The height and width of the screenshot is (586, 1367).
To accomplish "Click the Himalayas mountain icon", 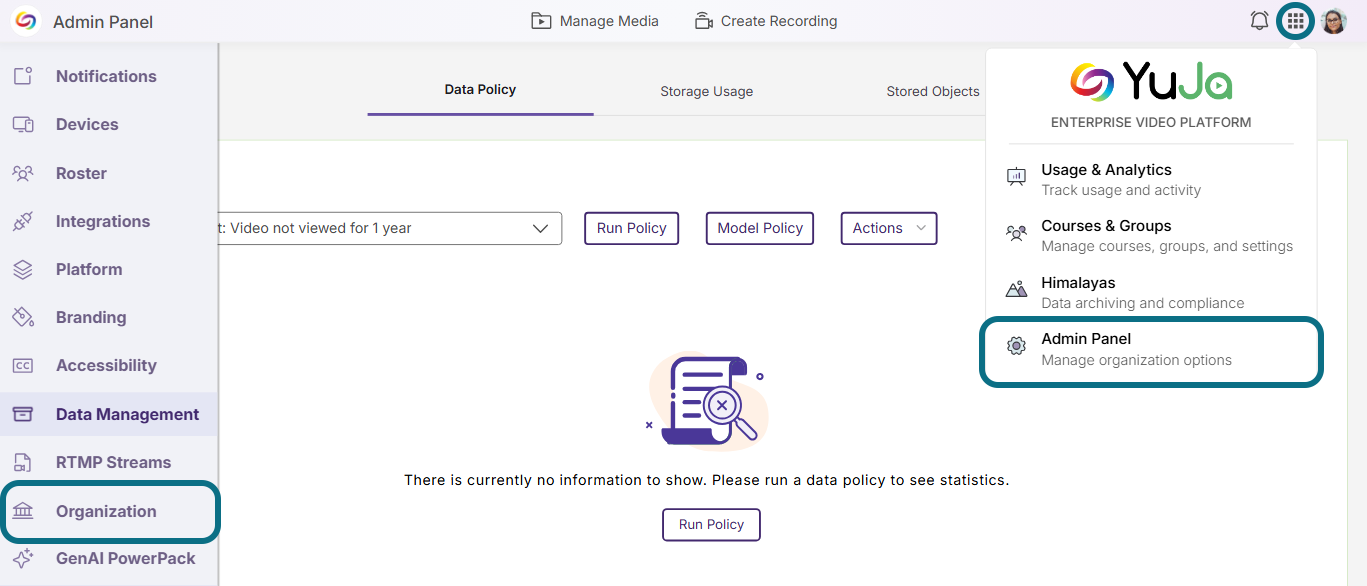I will pyautogui.click(x=1016, y=290).
